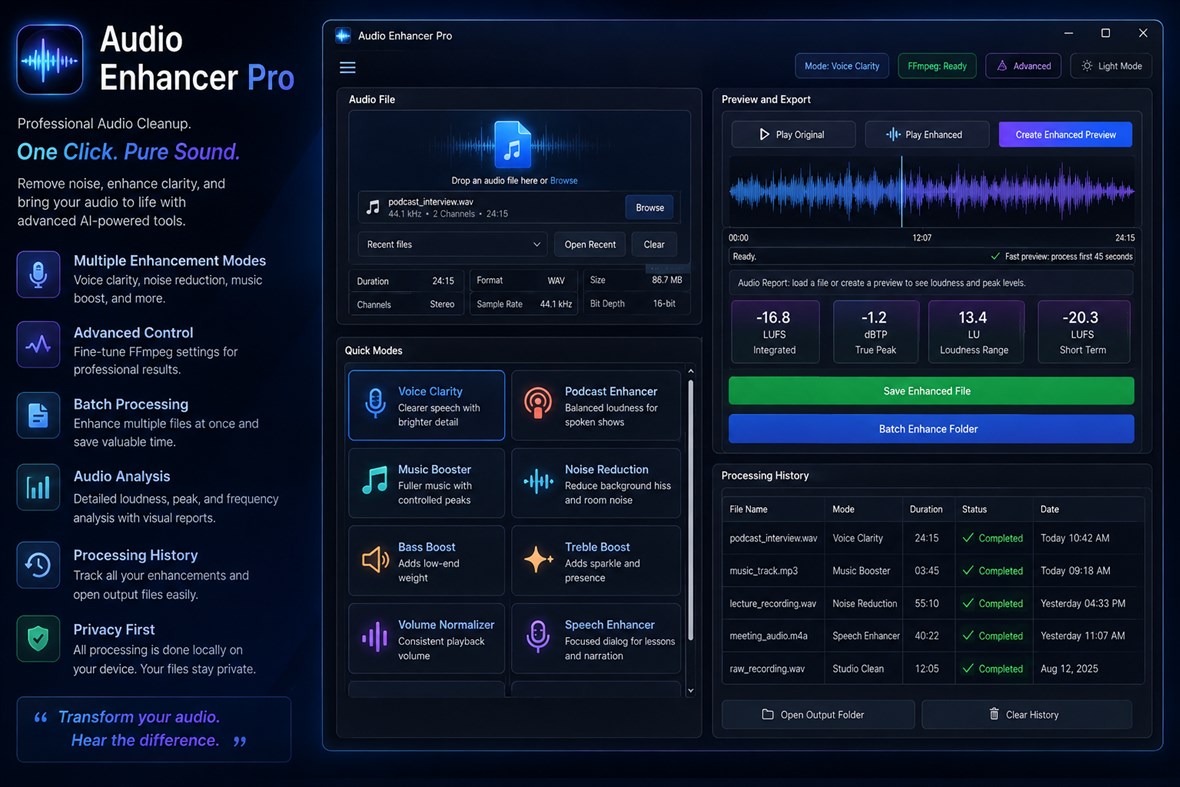1180x787 pixels.
Task: Switch to Light Mode
Action: point(1112,66)
